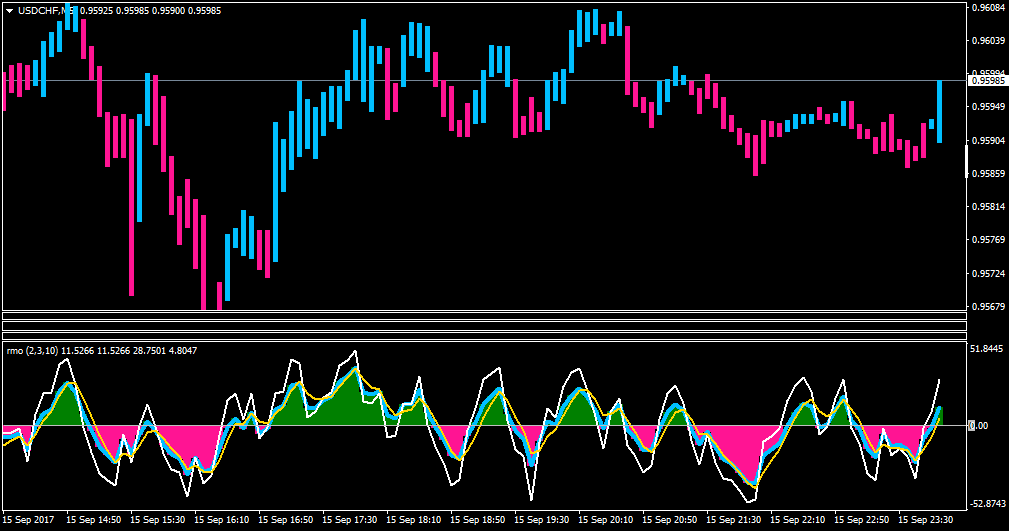Click the 15 Sep 18:10 time label
Image resolution: width=1009 pixels, height=531 pixels.
[414, 519]
